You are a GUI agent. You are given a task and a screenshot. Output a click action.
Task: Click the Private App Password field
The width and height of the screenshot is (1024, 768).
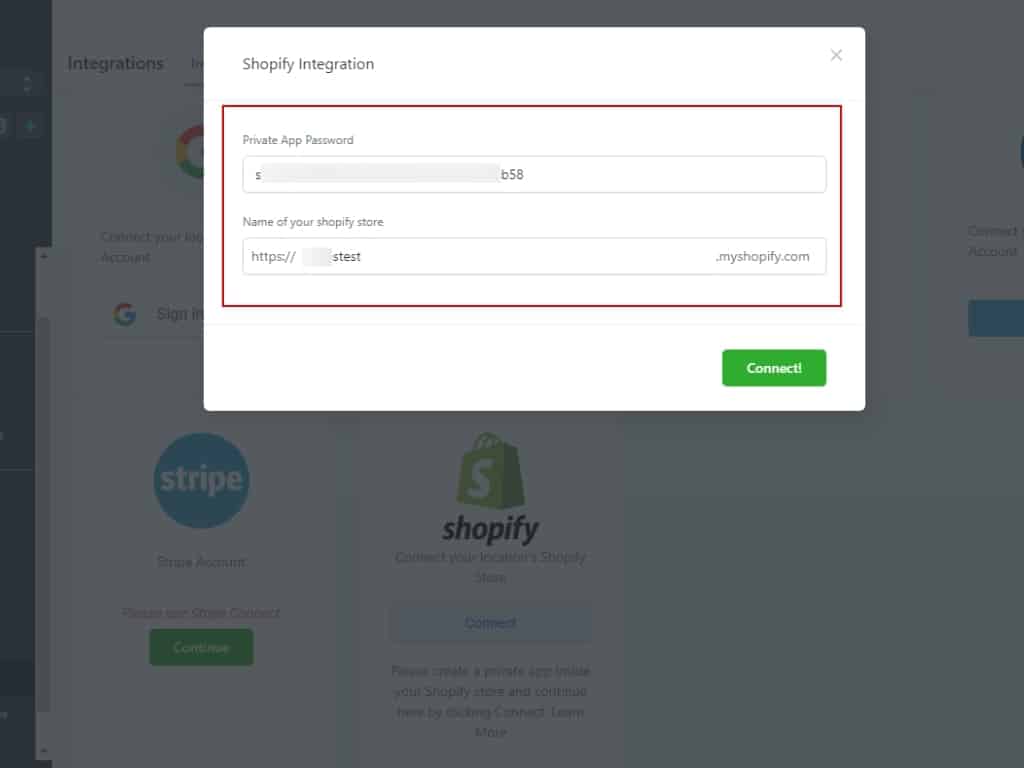tap(534, 174)
